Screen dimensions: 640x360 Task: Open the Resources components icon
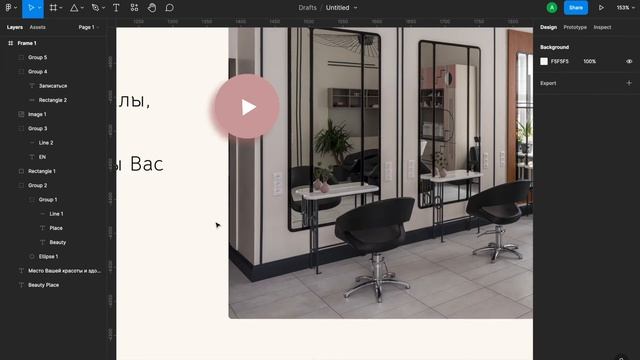coord(134,7)
